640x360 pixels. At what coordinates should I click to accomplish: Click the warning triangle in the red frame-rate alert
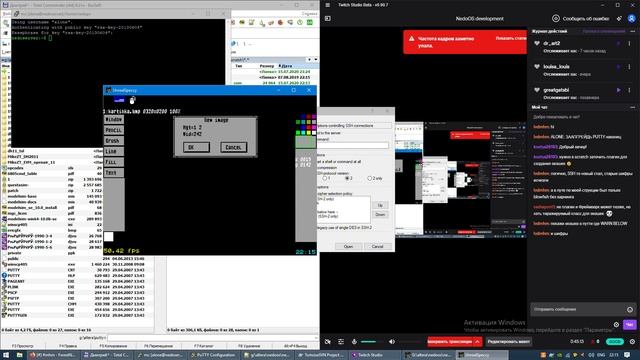[411, 39]
